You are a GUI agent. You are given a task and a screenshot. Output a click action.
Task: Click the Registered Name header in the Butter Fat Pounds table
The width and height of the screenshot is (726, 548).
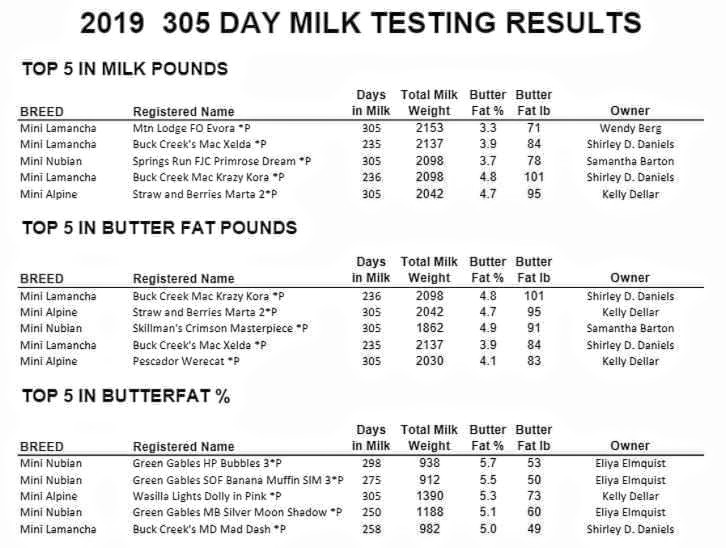[x=183, y=279]
